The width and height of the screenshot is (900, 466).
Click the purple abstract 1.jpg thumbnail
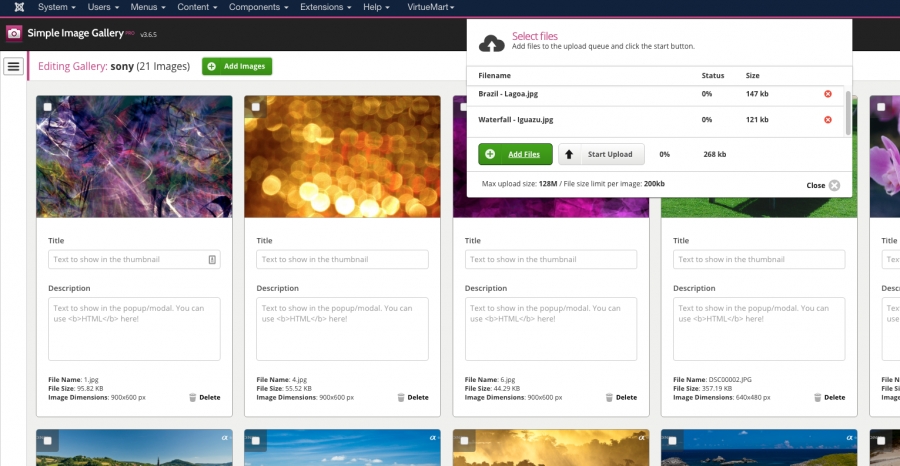click(134, 157)
